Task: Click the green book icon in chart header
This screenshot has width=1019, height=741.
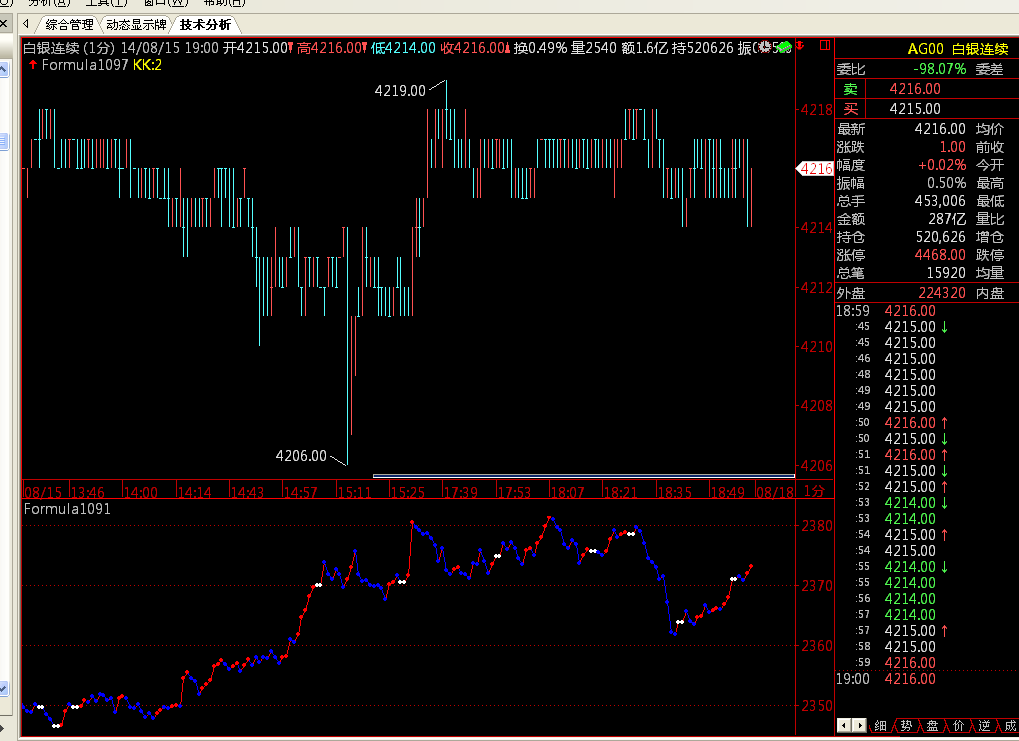Action: [784, 46]
